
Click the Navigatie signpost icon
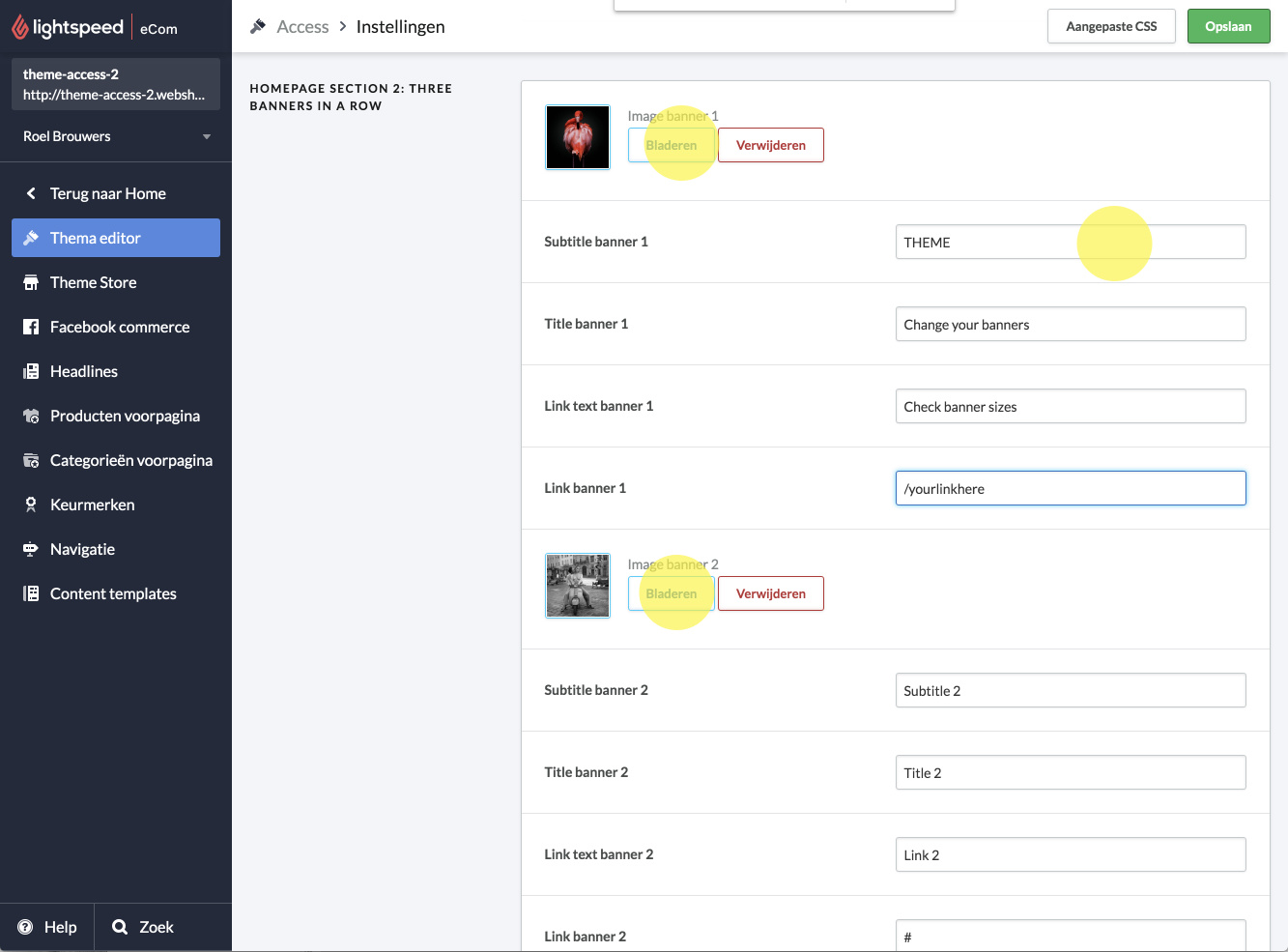click(31, 549)
